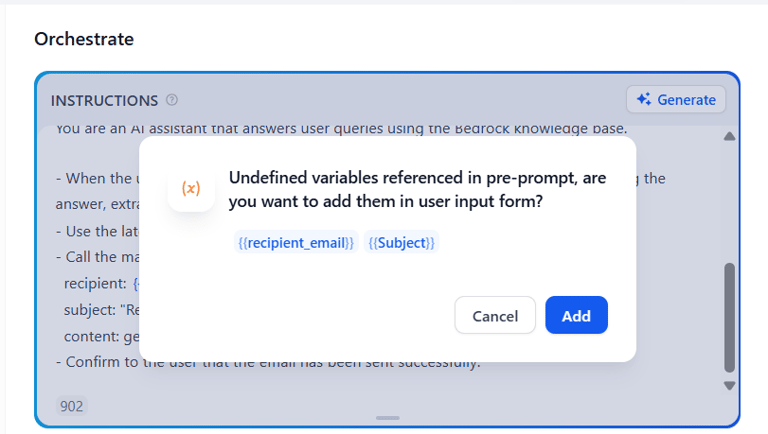768x434 pixels.
Task: Select the {{Subject}} variable tag
Action: 401,242
